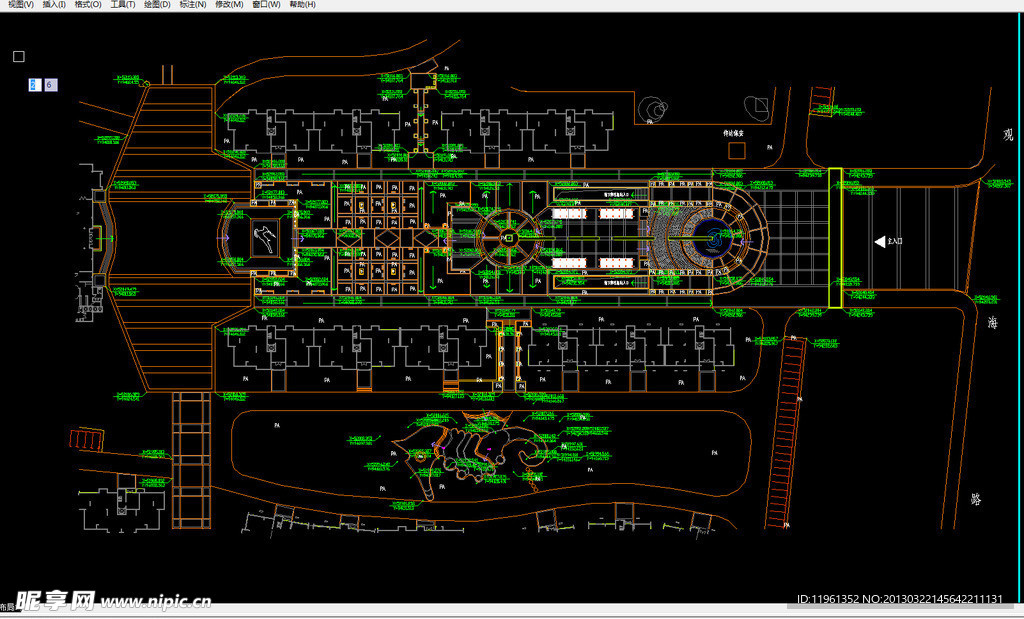Screen dimensions: 1024x619
Task: Open the 视图(V) menu
Action: [20, 5]
